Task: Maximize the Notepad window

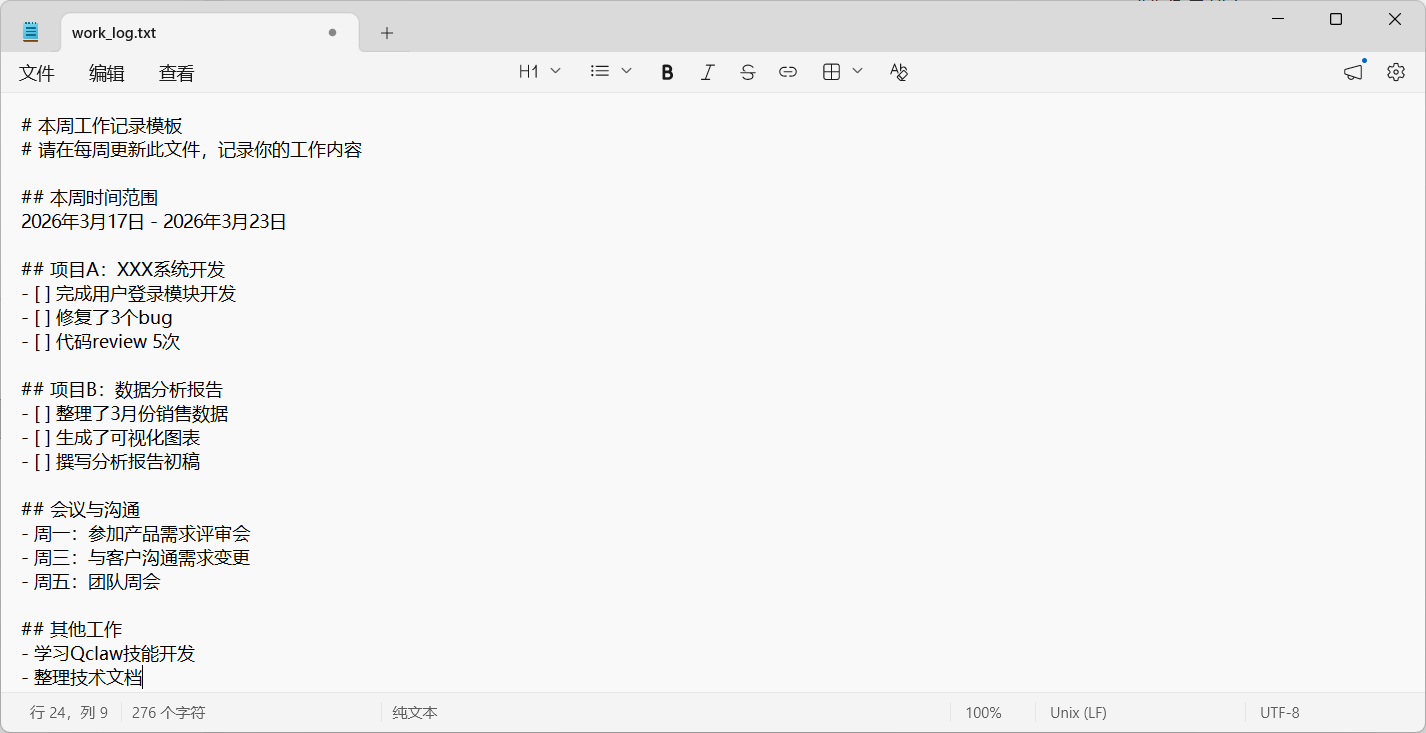Action: point(1336,19)
